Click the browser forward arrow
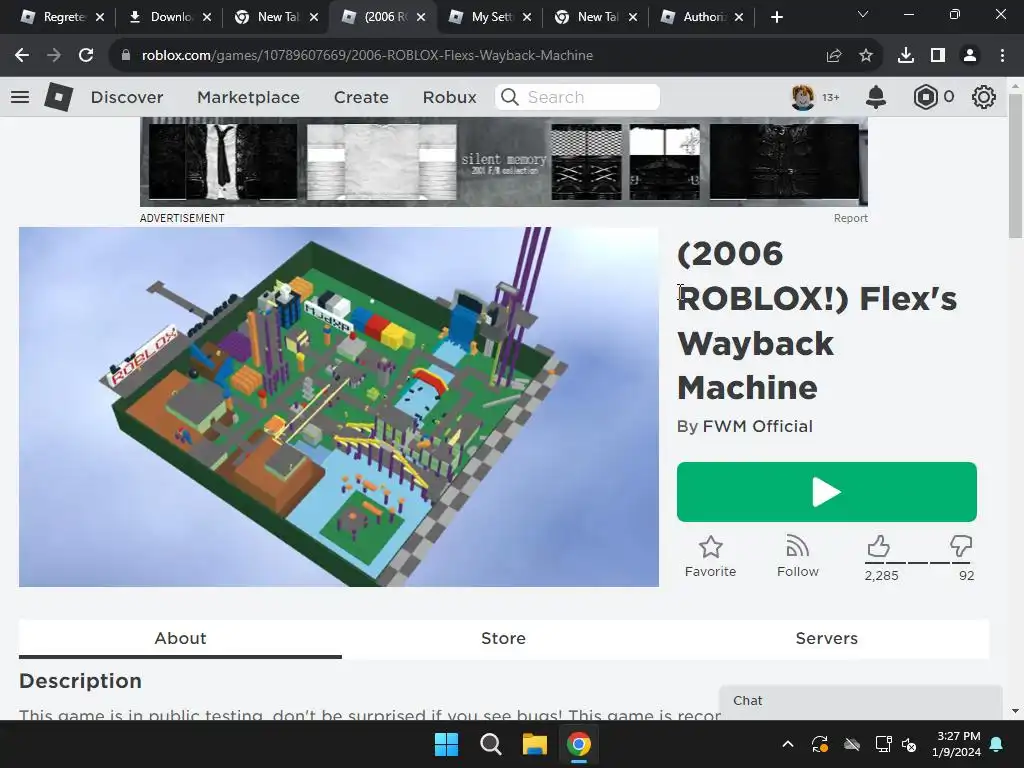Screen dimensions: 1024x768 pos(54,56)
